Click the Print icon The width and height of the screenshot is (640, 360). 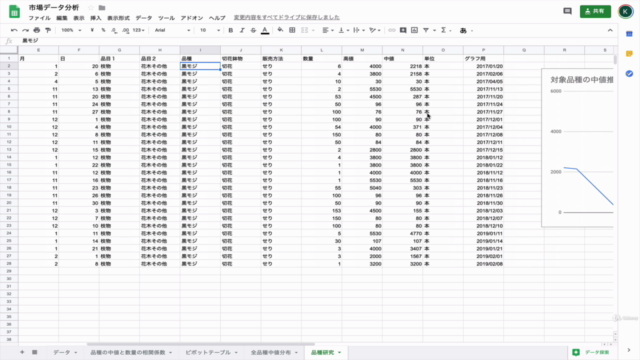37,30
